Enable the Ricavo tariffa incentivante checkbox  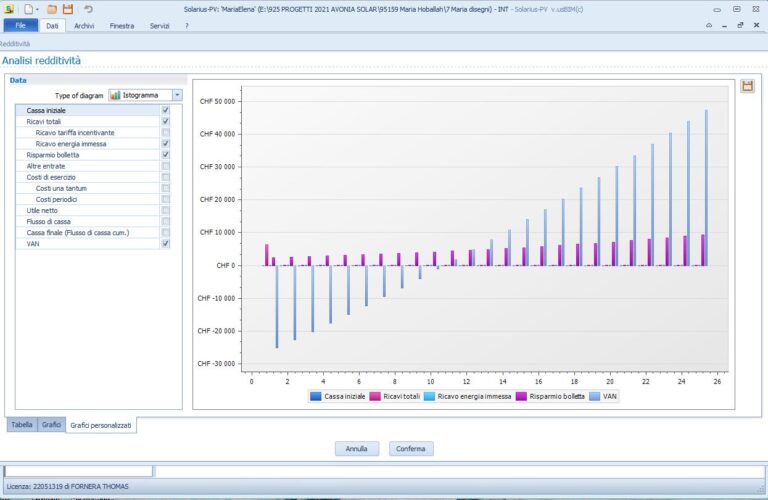click(166, 133)
